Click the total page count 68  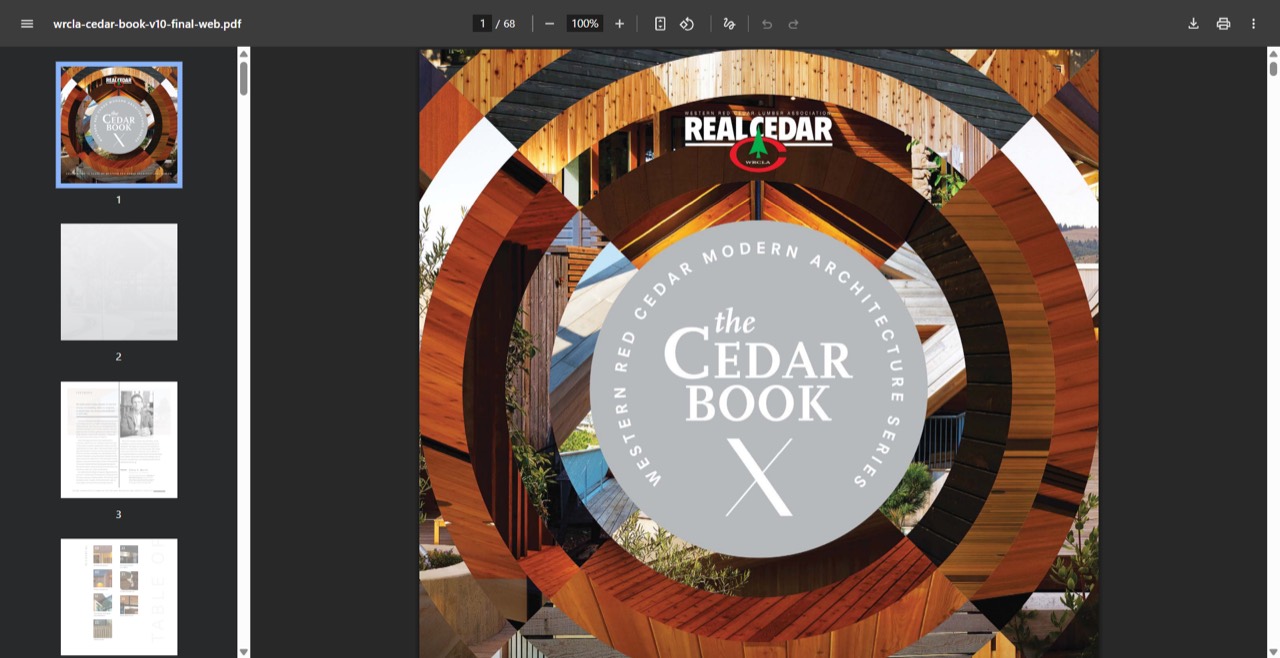coord(509,24)
